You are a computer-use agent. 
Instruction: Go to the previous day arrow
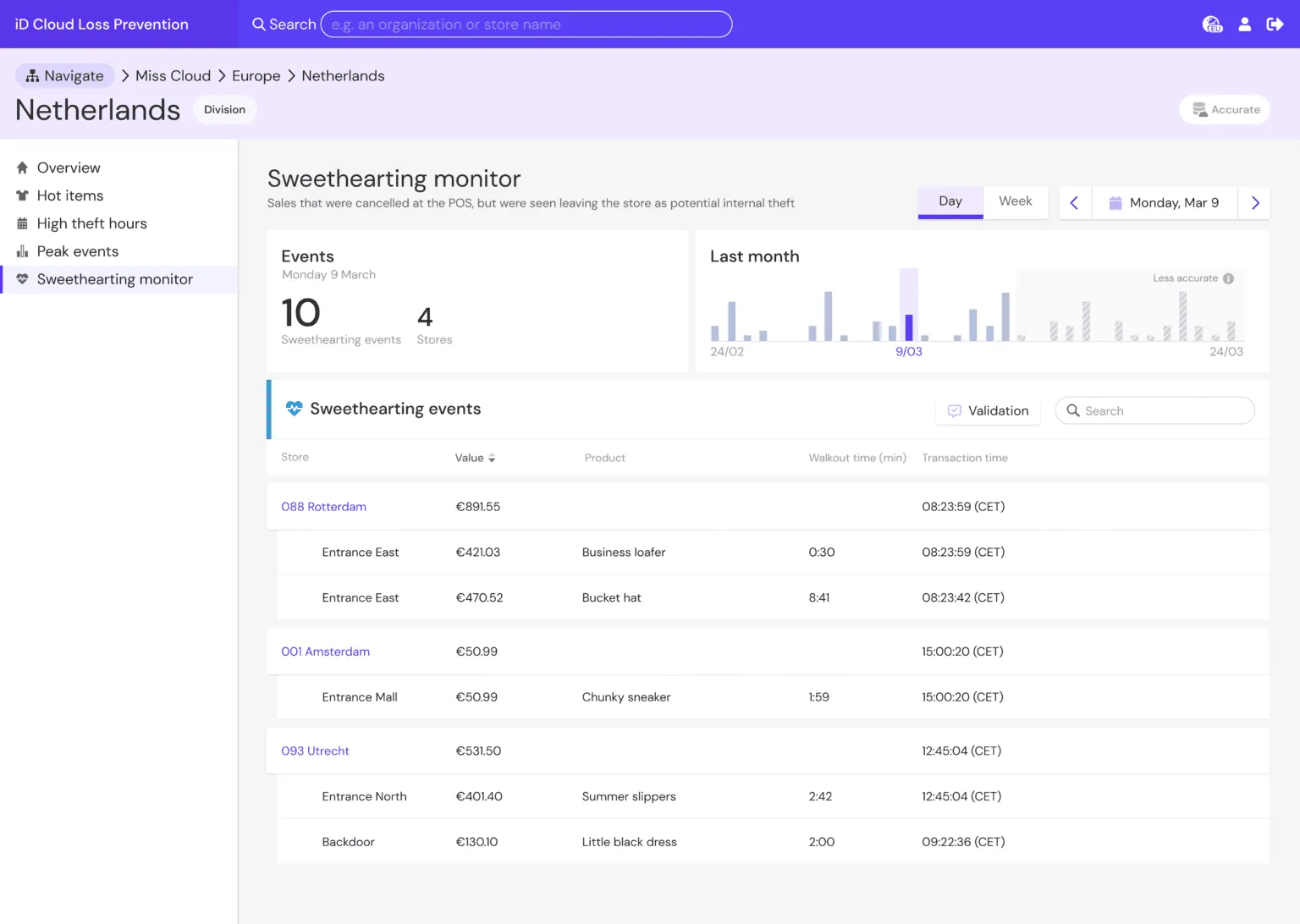click(1074, 203)
